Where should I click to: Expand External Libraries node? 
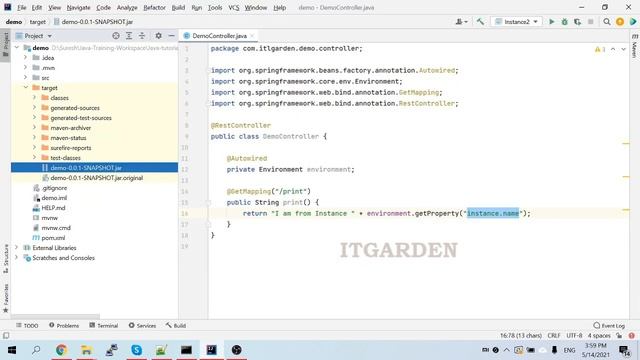point(17,247)
